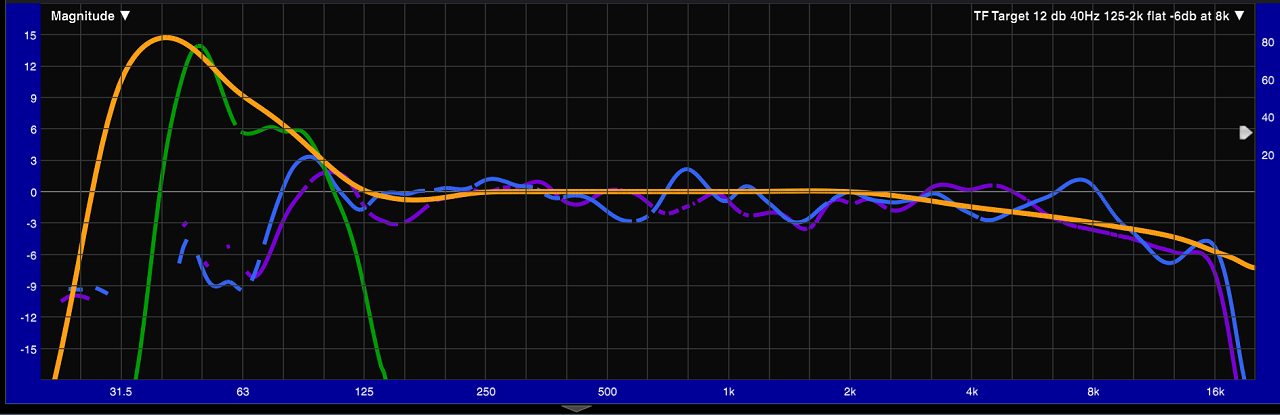Click the -15 dB label on left axis
Screen dimensions: 1280x415
tap(28, 350)
